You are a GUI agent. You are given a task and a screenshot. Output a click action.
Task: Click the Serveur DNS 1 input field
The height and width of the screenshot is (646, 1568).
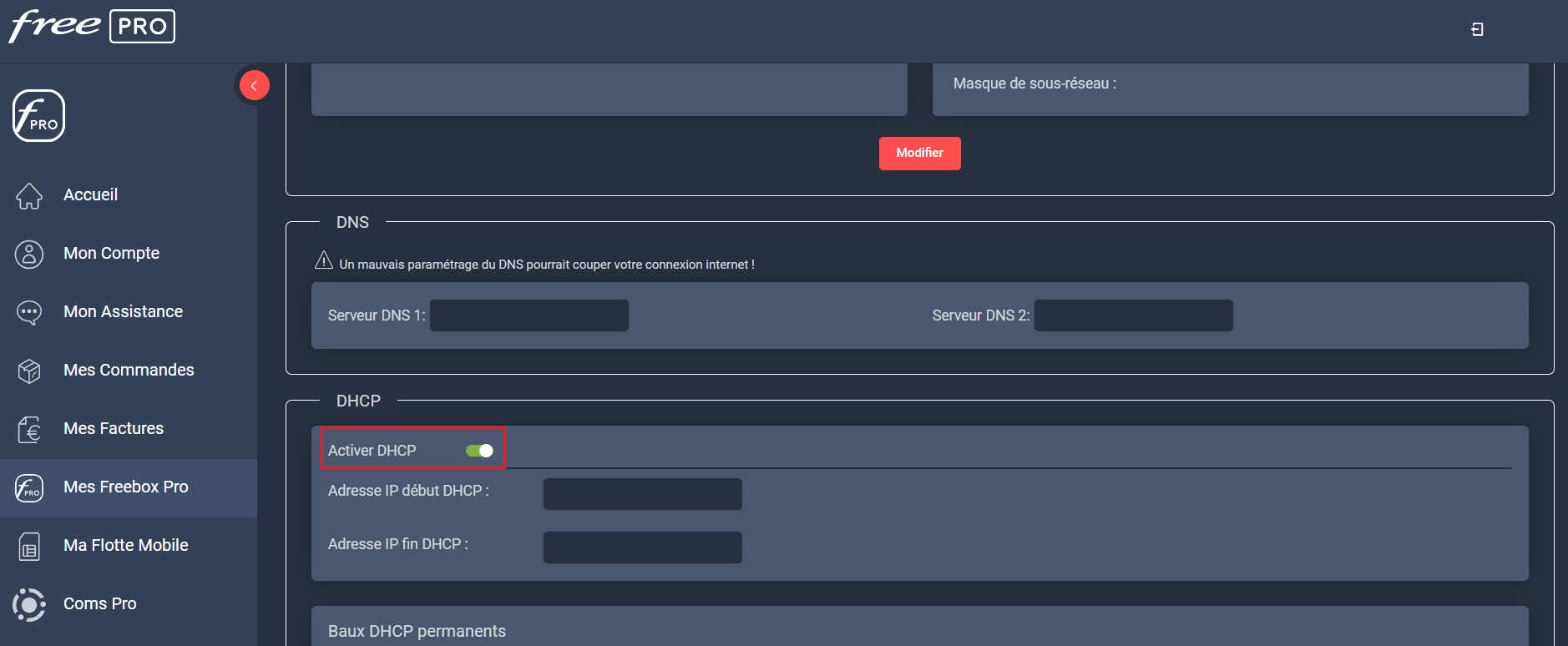click(x=529, y=315)
